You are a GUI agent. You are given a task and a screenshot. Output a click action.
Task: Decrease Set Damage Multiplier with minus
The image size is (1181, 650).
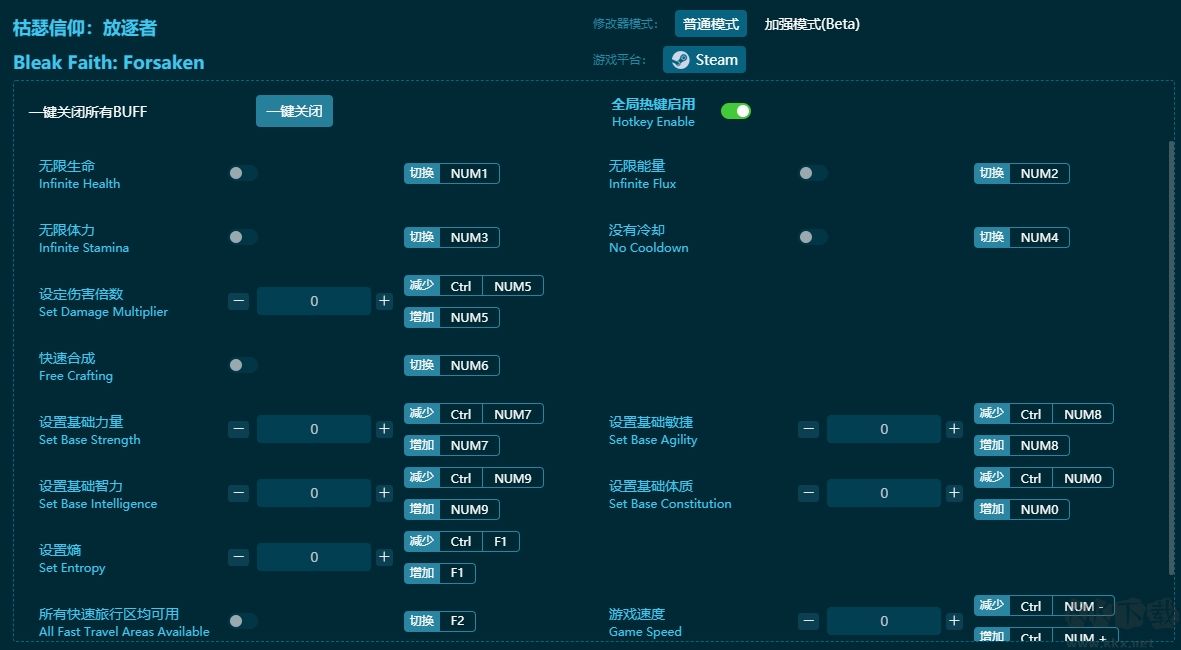pos(239,301)
